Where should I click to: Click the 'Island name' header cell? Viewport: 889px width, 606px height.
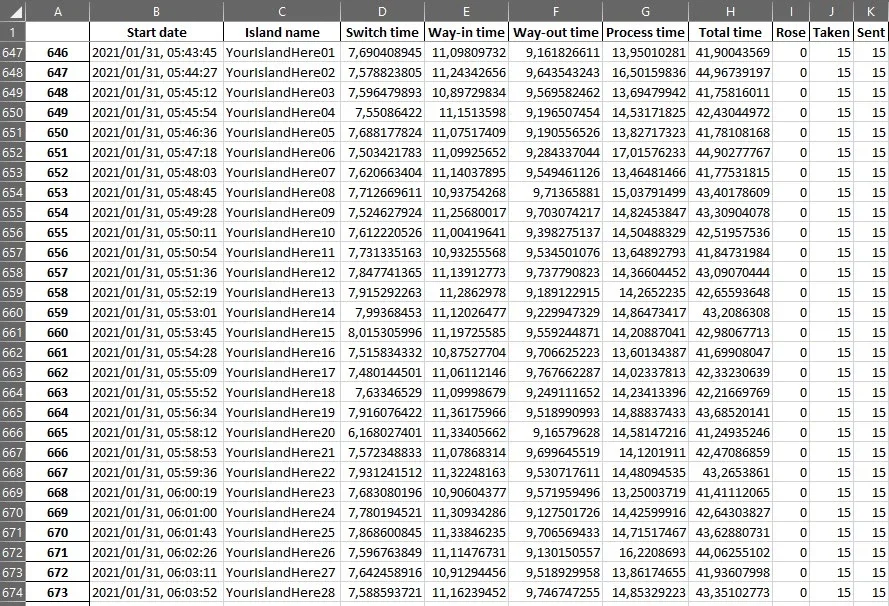282,32
